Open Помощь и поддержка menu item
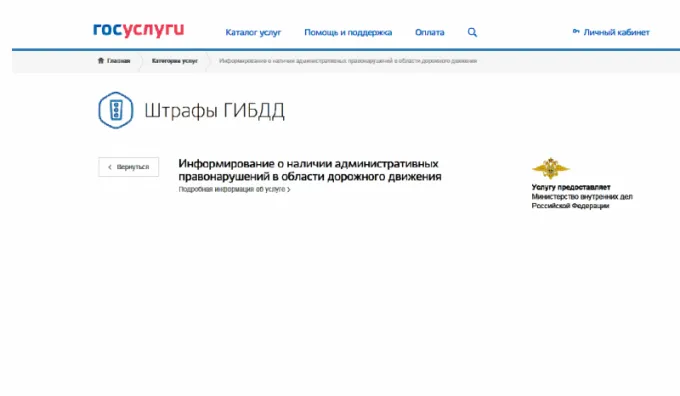The image size is (680, 396). click(348, 33)
